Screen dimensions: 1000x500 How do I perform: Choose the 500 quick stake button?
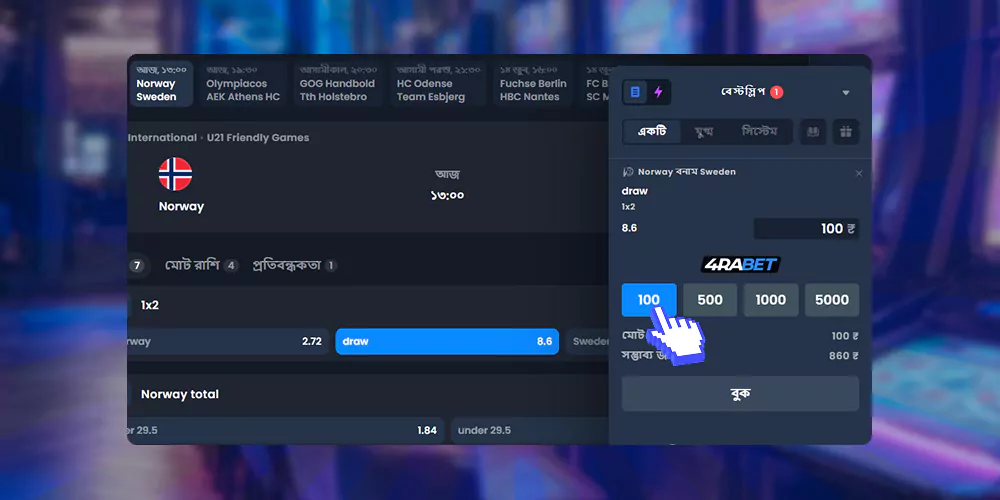(710, 300)
